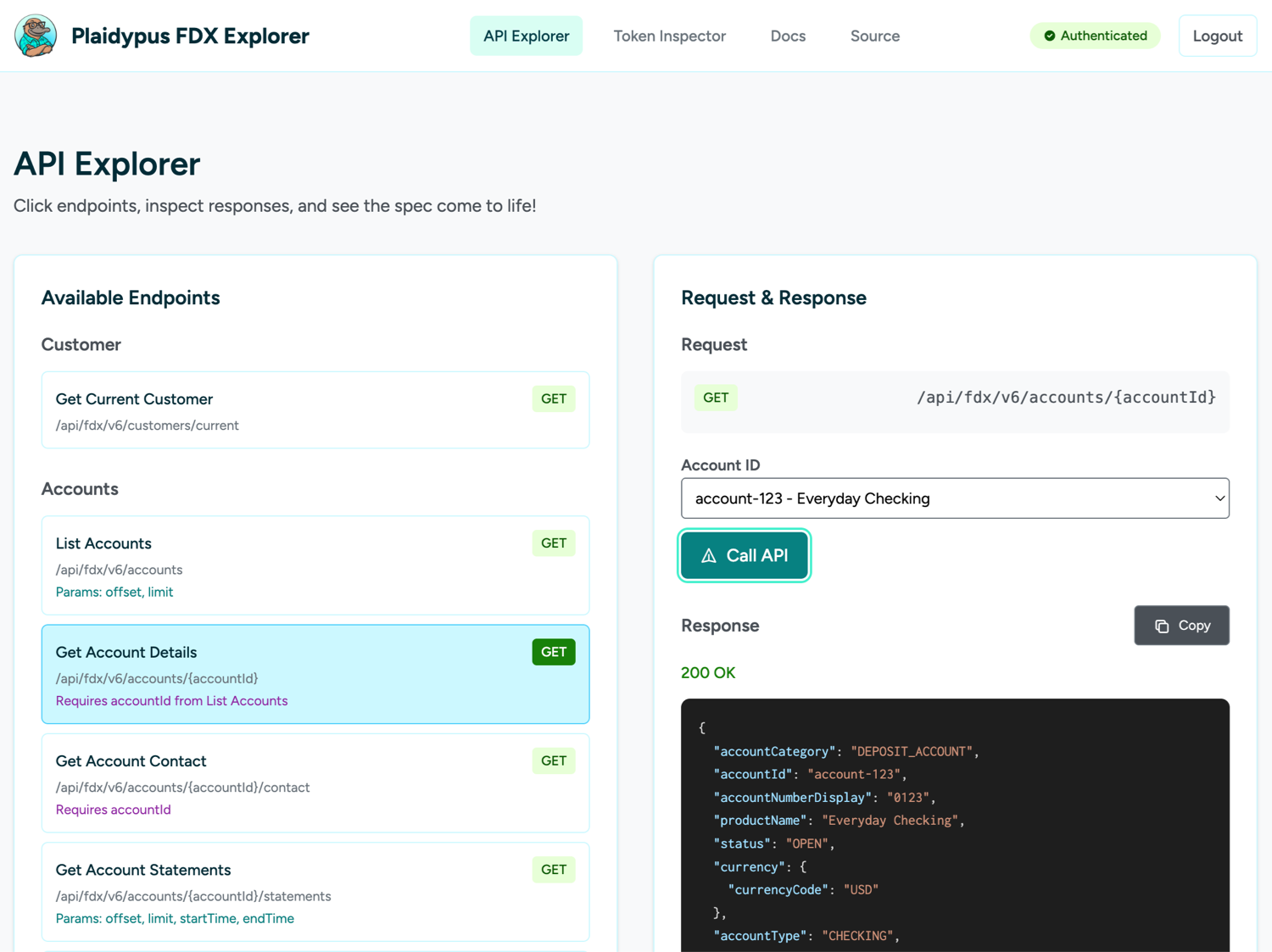Click the GET badge on List Accounts

[x=554, y=543]
